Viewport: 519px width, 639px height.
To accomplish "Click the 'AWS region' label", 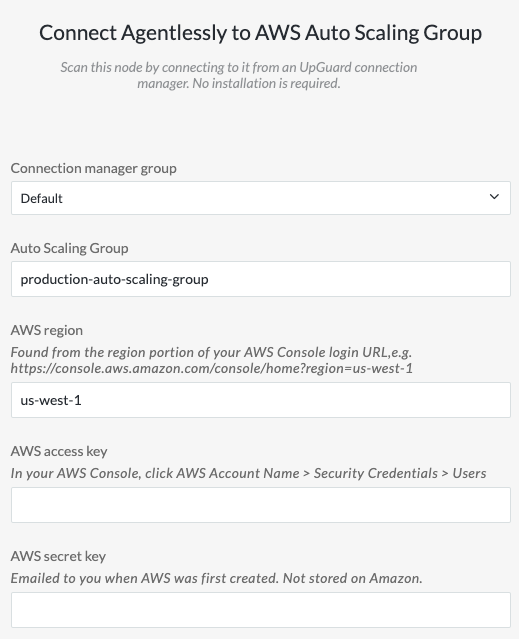I will (46, 330).
